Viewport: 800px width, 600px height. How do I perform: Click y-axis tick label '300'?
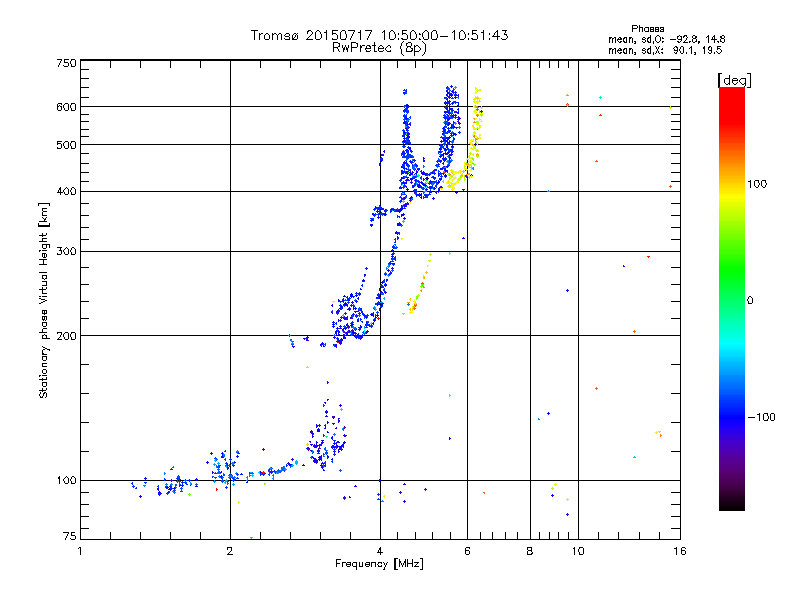(66, 251)
